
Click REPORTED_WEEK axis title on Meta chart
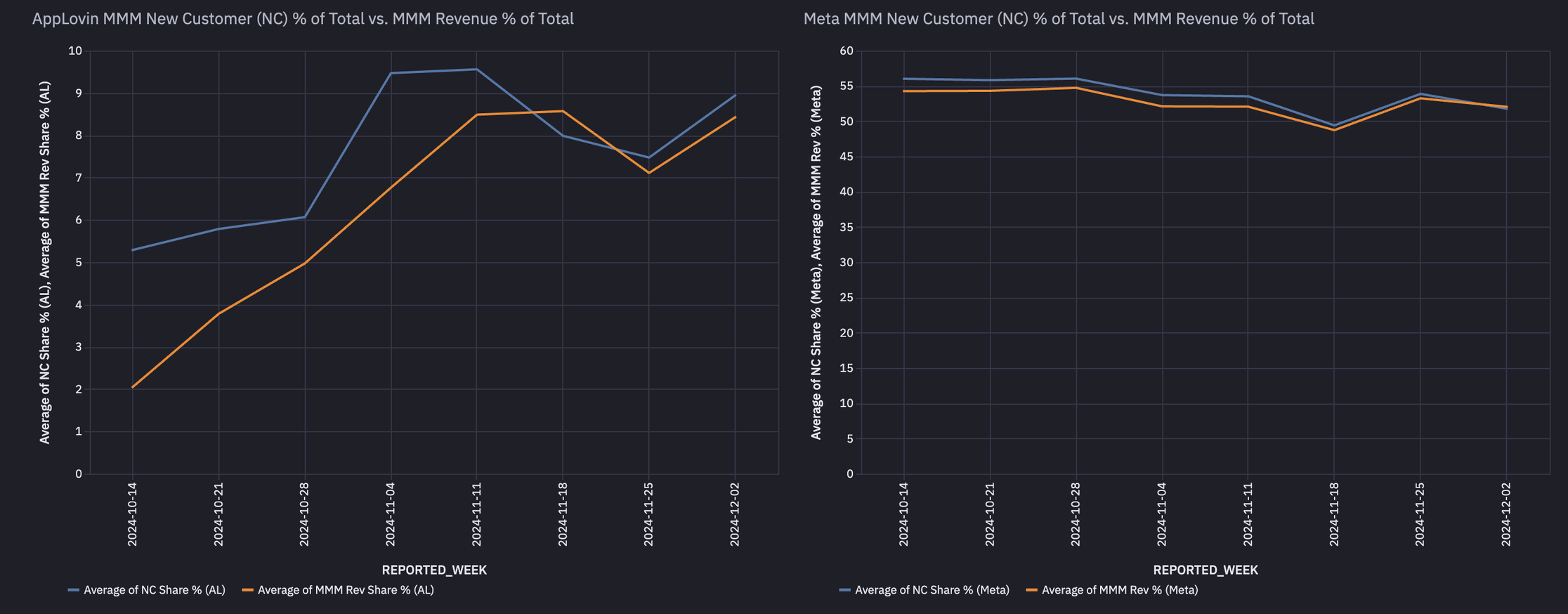1206,570
